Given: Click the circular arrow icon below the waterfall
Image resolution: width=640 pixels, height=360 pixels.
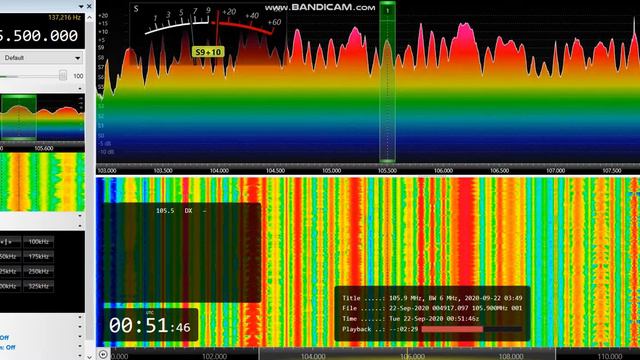Looking at the screenshot, I should [x=103, y=354].
